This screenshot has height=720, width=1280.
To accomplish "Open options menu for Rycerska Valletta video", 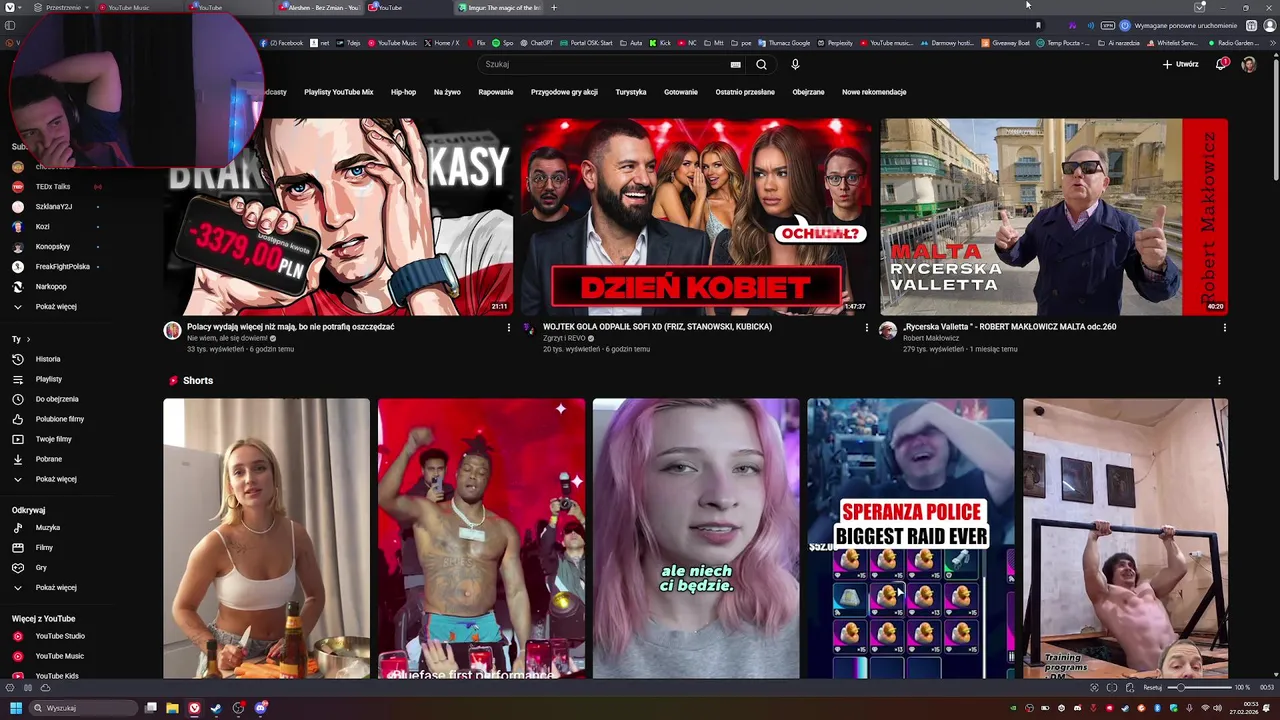I will pos(1224,327).
